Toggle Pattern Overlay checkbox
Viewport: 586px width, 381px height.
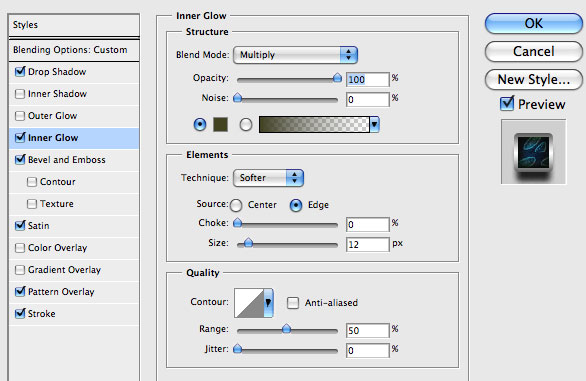20,292
